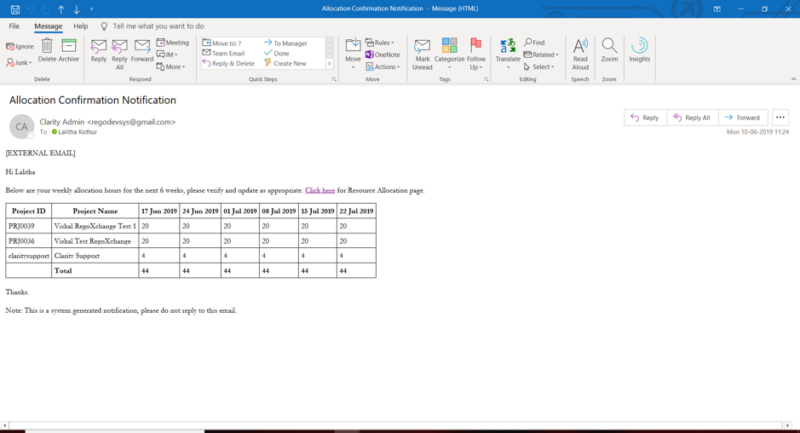Click the Reply All button in the message header

[x=692, y=117]
